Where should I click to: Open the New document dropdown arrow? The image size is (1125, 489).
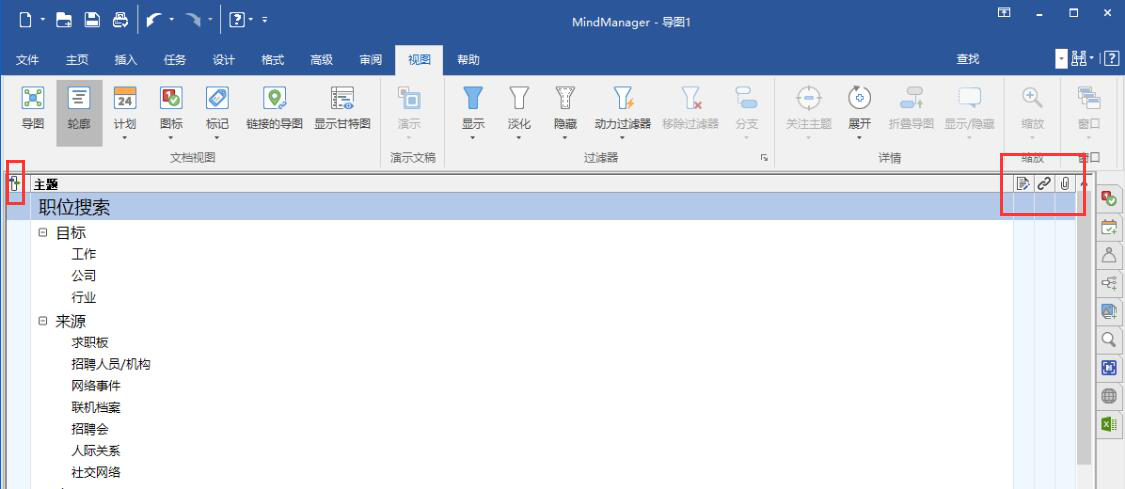(x=43, y=20)
